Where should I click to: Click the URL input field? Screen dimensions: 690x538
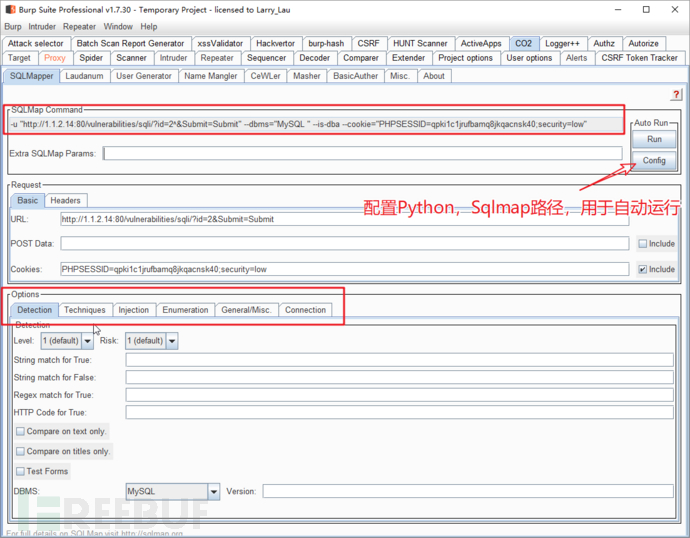tap(345, 219)
